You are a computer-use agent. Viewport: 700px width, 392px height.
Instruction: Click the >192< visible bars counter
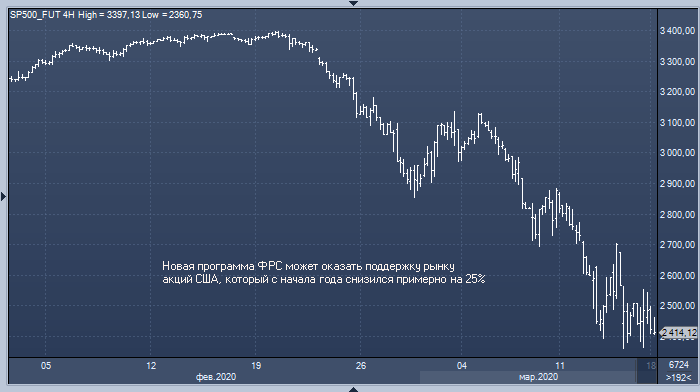pyautogui.click(x=678, y=377)
